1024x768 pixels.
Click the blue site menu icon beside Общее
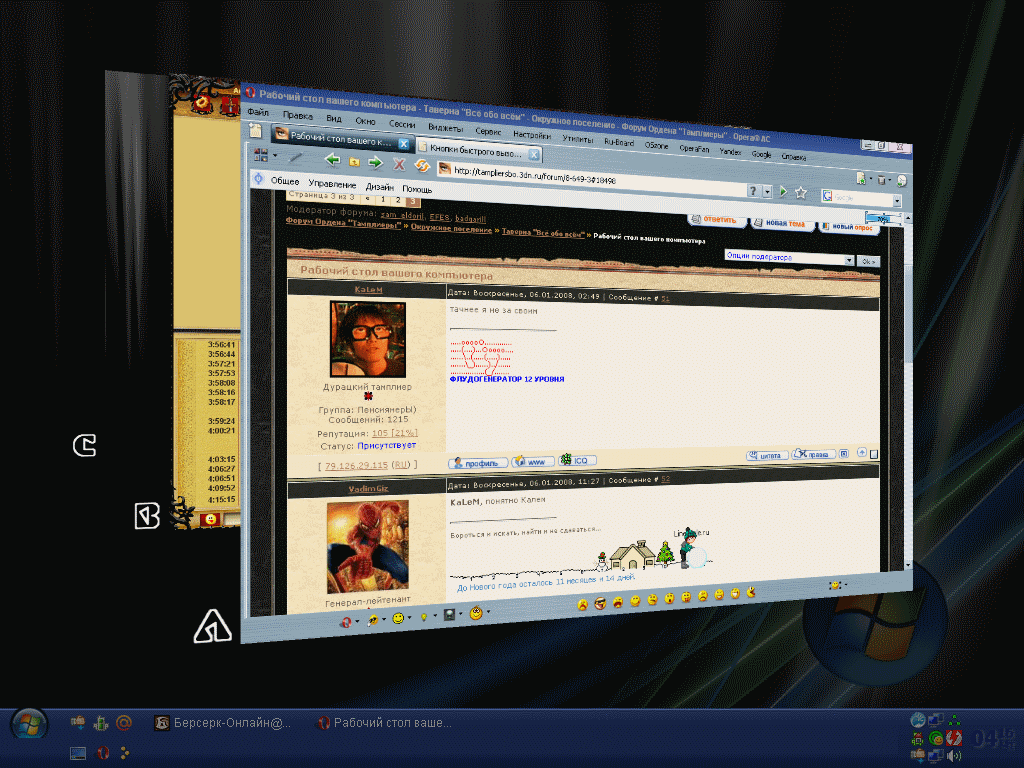click(258, 178)
